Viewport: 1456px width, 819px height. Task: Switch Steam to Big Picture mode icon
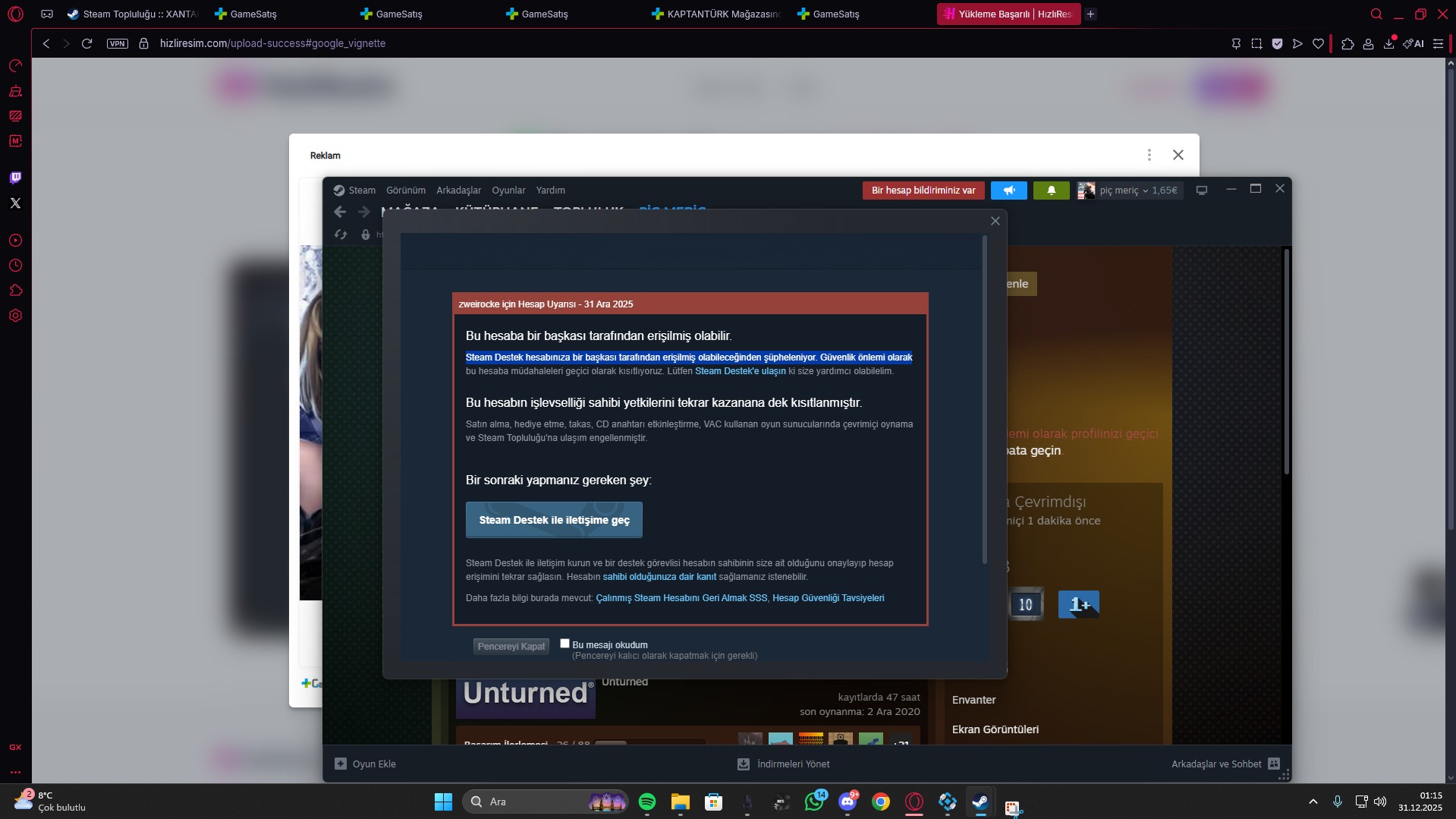1202,190
